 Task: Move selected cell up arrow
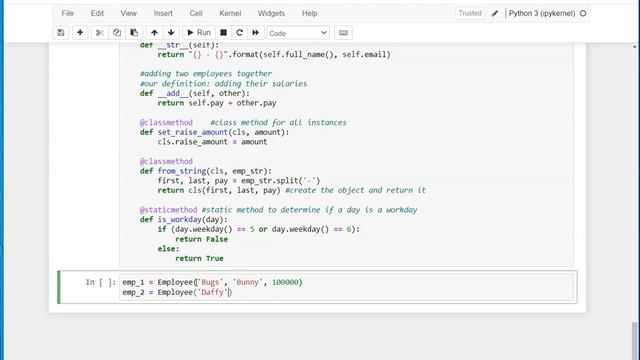(154, 33)
